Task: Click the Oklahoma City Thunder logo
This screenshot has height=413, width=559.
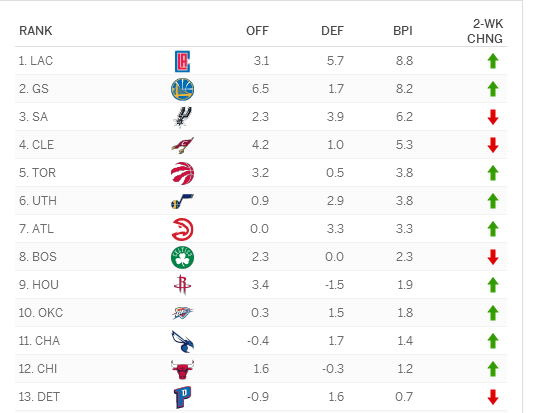Action: click(182, 313)
